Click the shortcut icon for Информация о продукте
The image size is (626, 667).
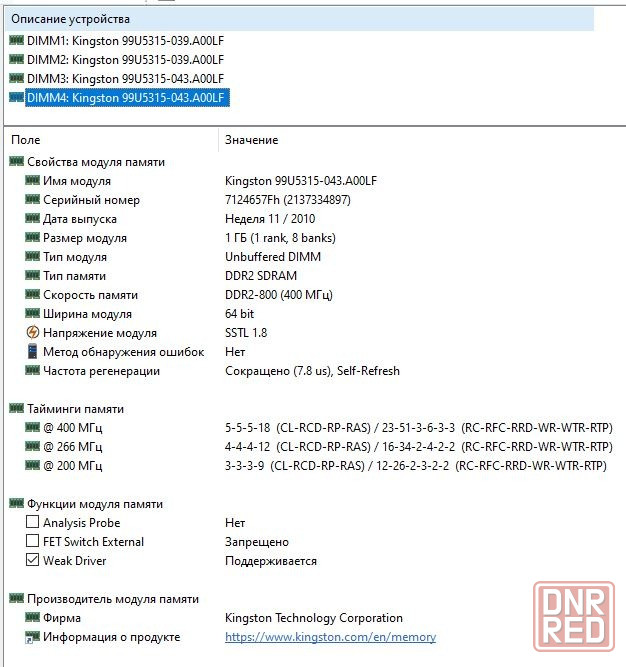point(32,637)
